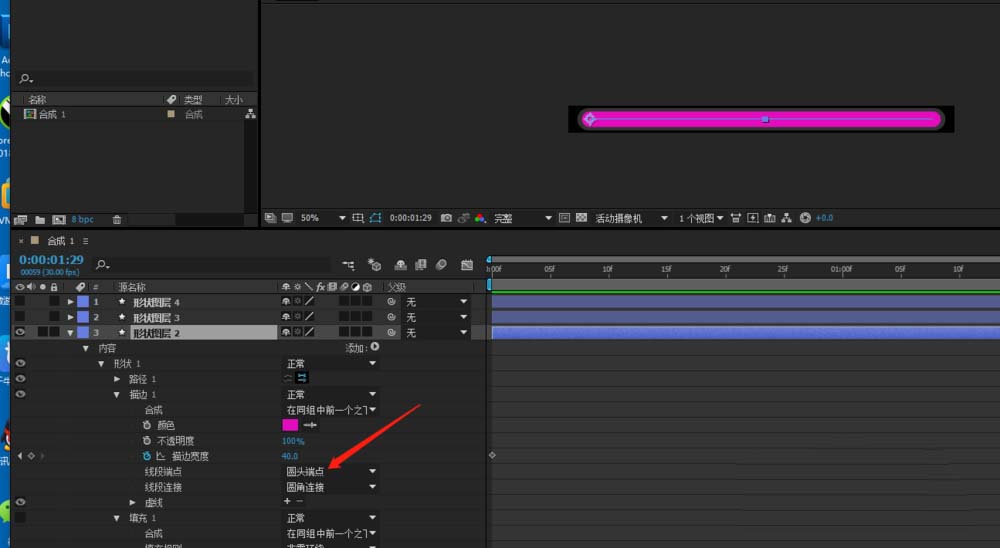Select the 合成 1 timeline tab
Image resolution: width=1000 pixels, height=548 pixels.
[x=62, y=241]
